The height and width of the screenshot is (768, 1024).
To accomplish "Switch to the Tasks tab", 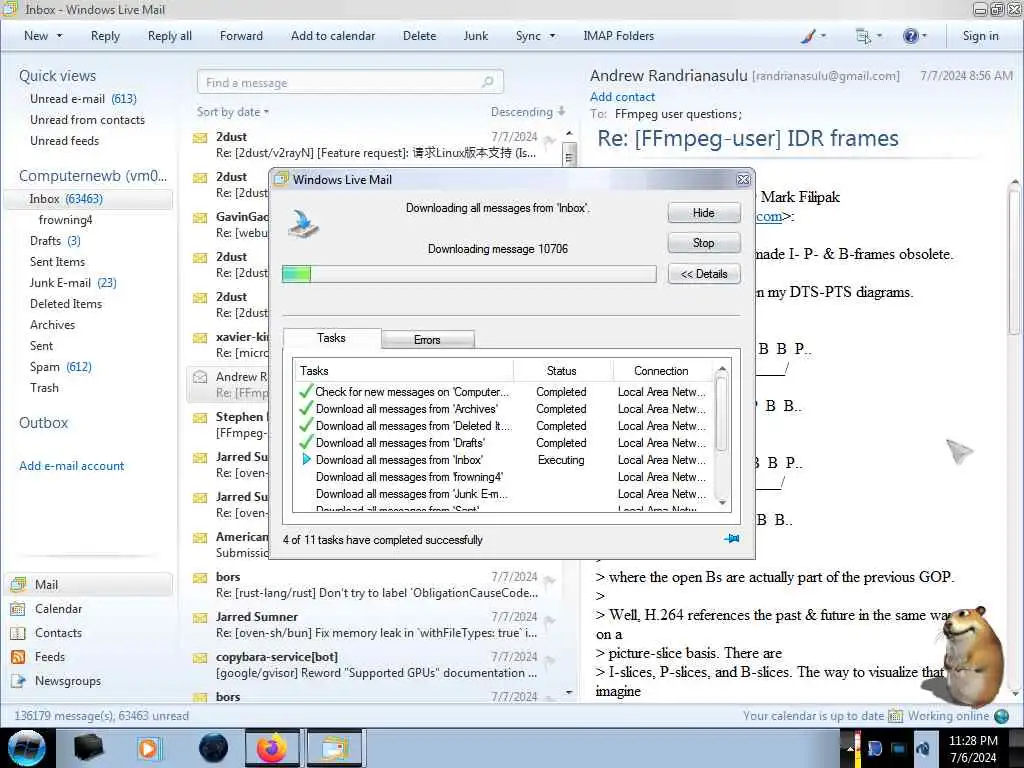I will tap(331, 338).
